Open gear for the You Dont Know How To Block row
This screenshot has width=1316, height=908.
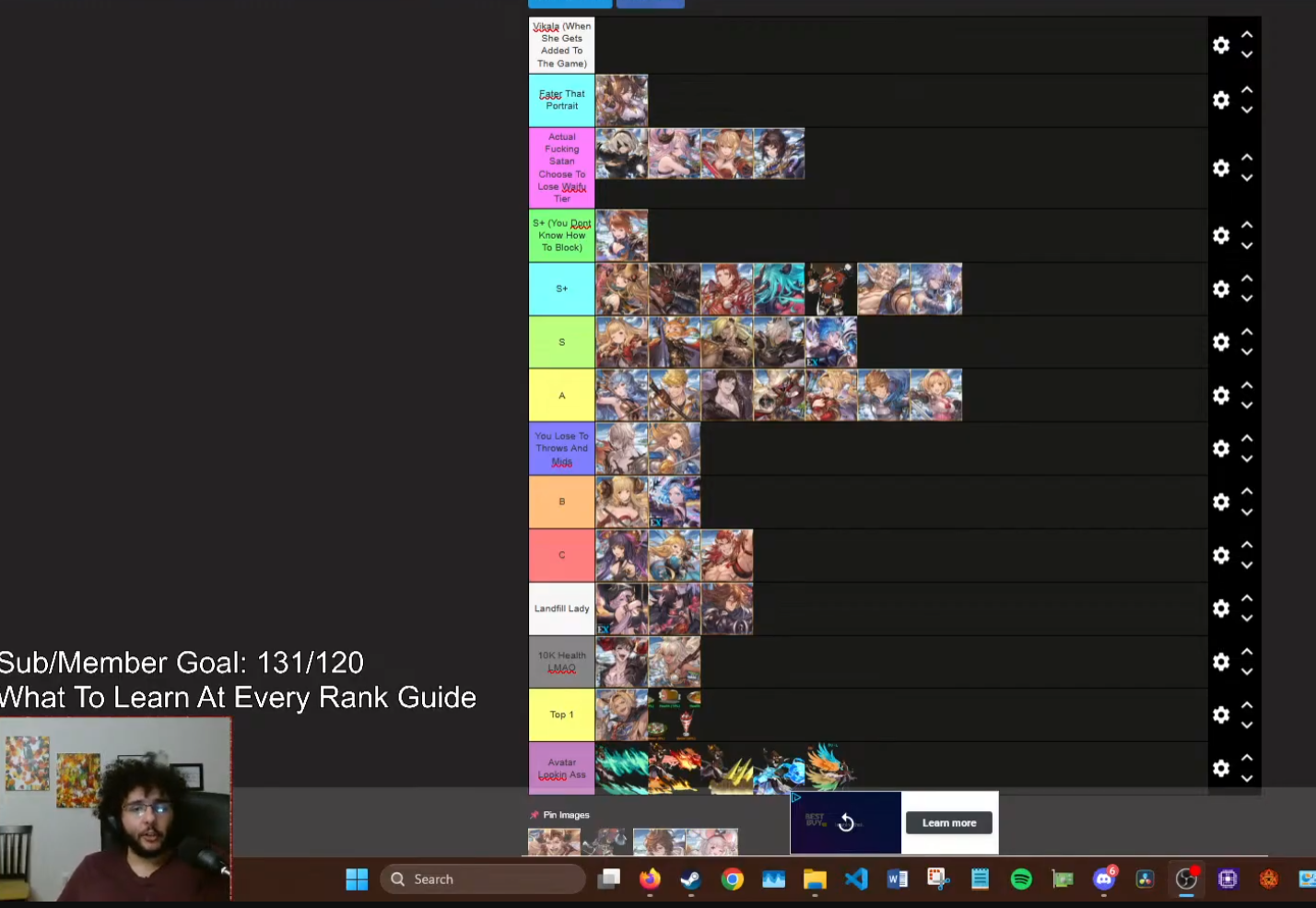point(1221,236)
